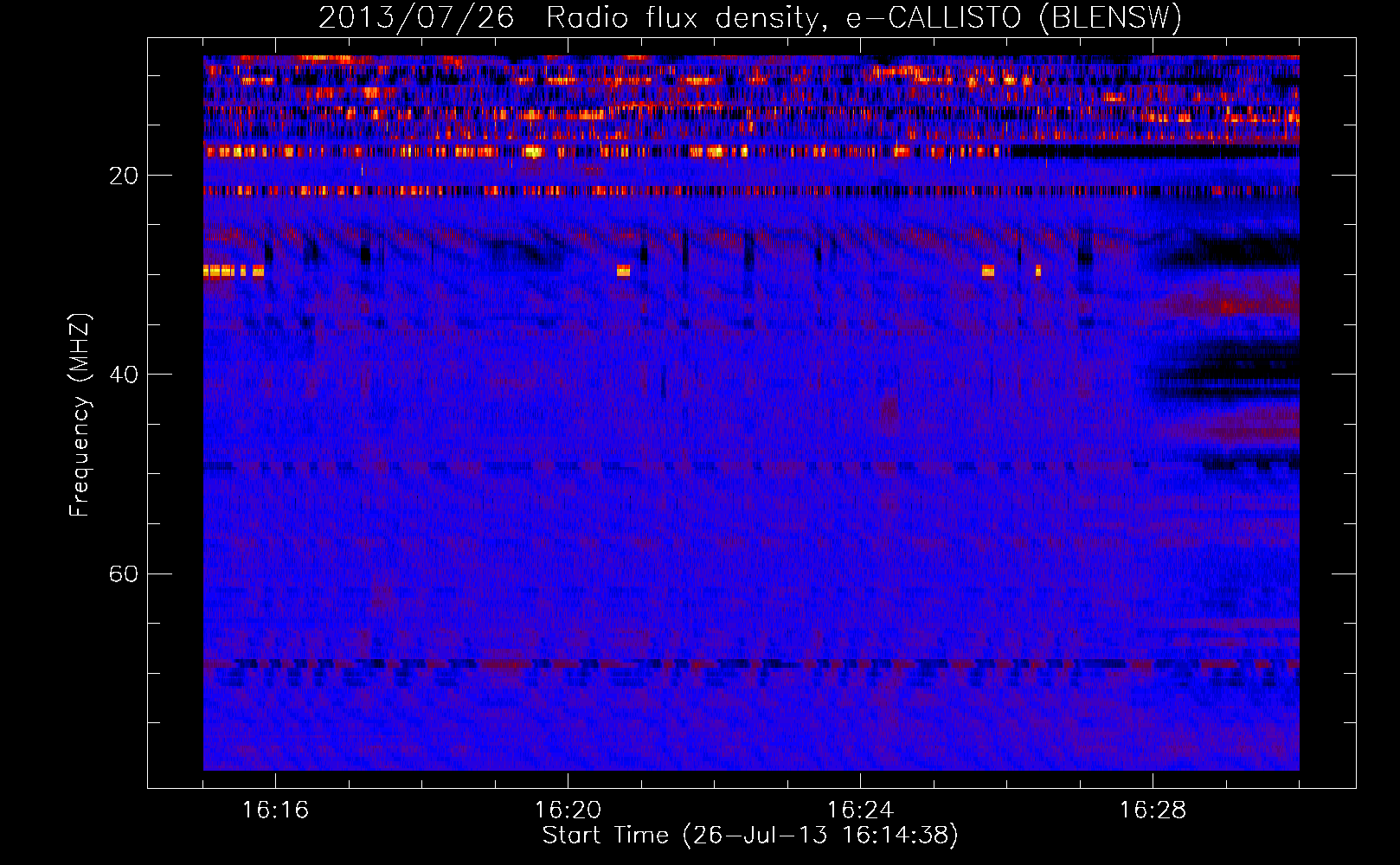Click the '16:16' time tick label
The image size is (1400, 865).
point(275,810)
